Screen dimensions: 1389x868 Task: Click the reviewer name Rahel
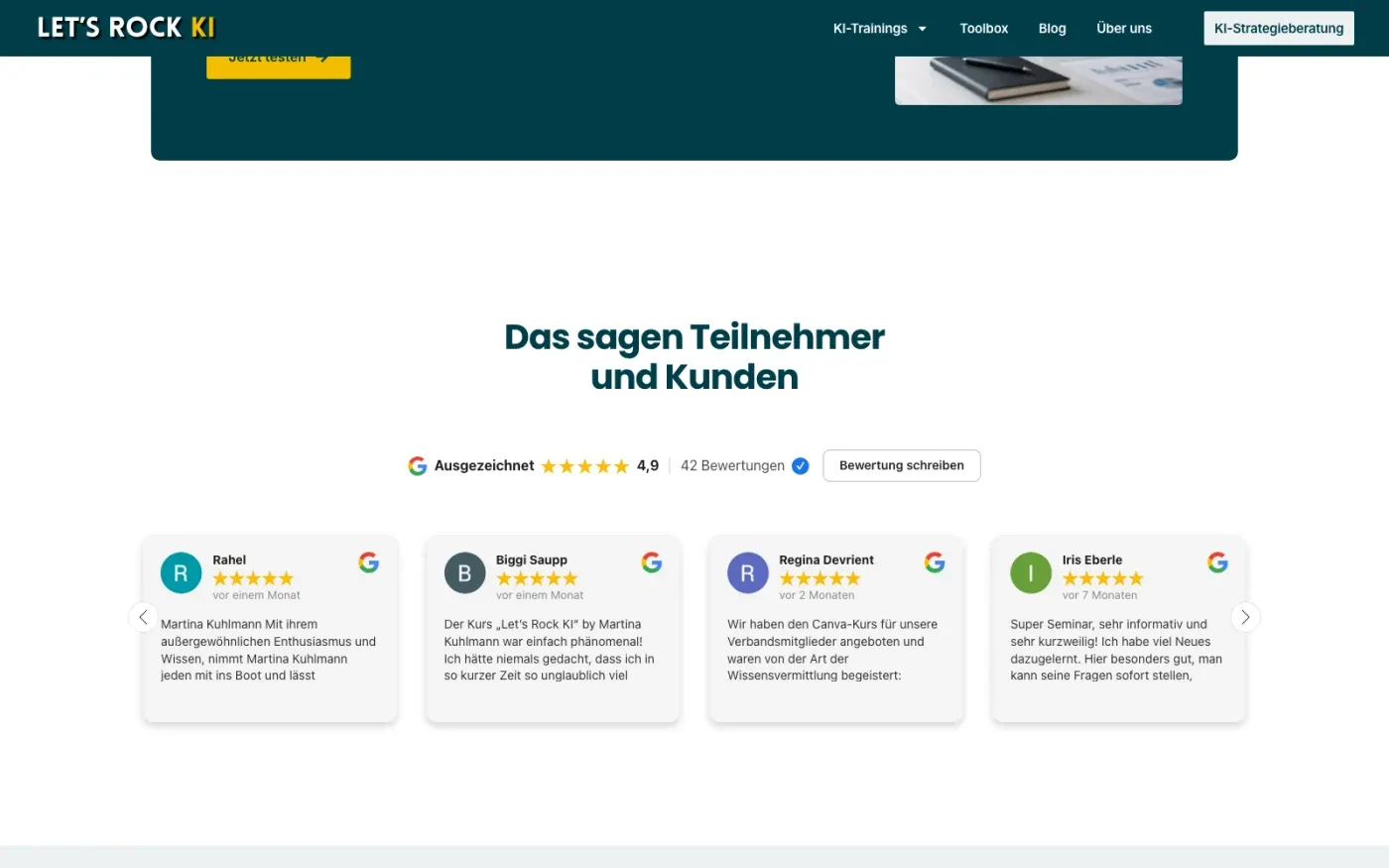click(x=229, y=560)
